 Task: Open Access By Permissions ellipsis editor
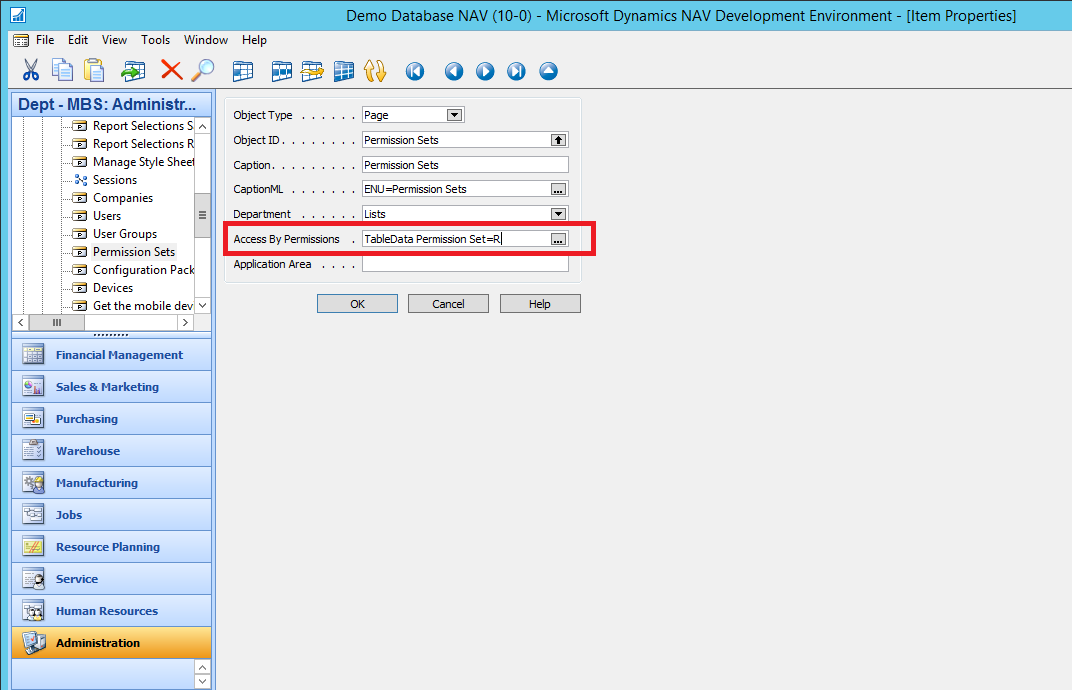pyautogui.click(x=558, y=239)
